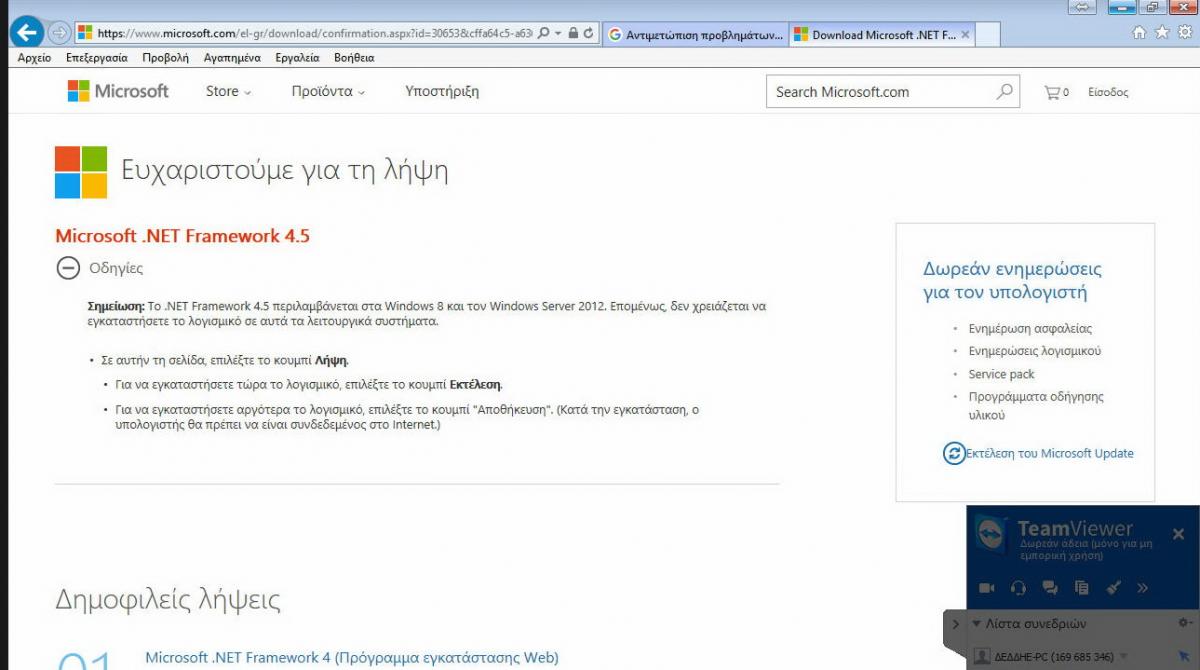Screen dimensions: 1200x670
Task: Click the Microsoft Update circular arrows icon
Action: (954, 453)
